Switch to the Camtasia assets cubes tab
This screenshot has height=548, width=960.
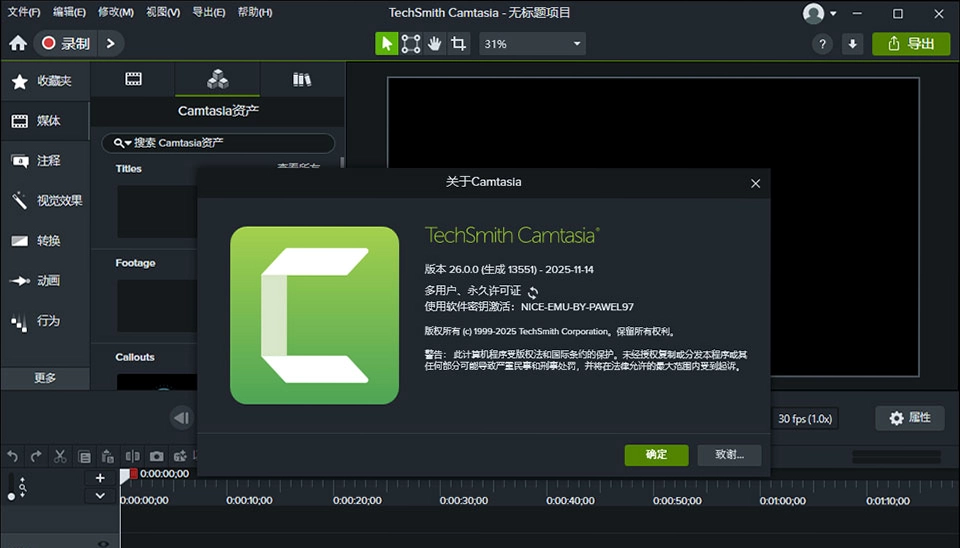tap(217, 79)
